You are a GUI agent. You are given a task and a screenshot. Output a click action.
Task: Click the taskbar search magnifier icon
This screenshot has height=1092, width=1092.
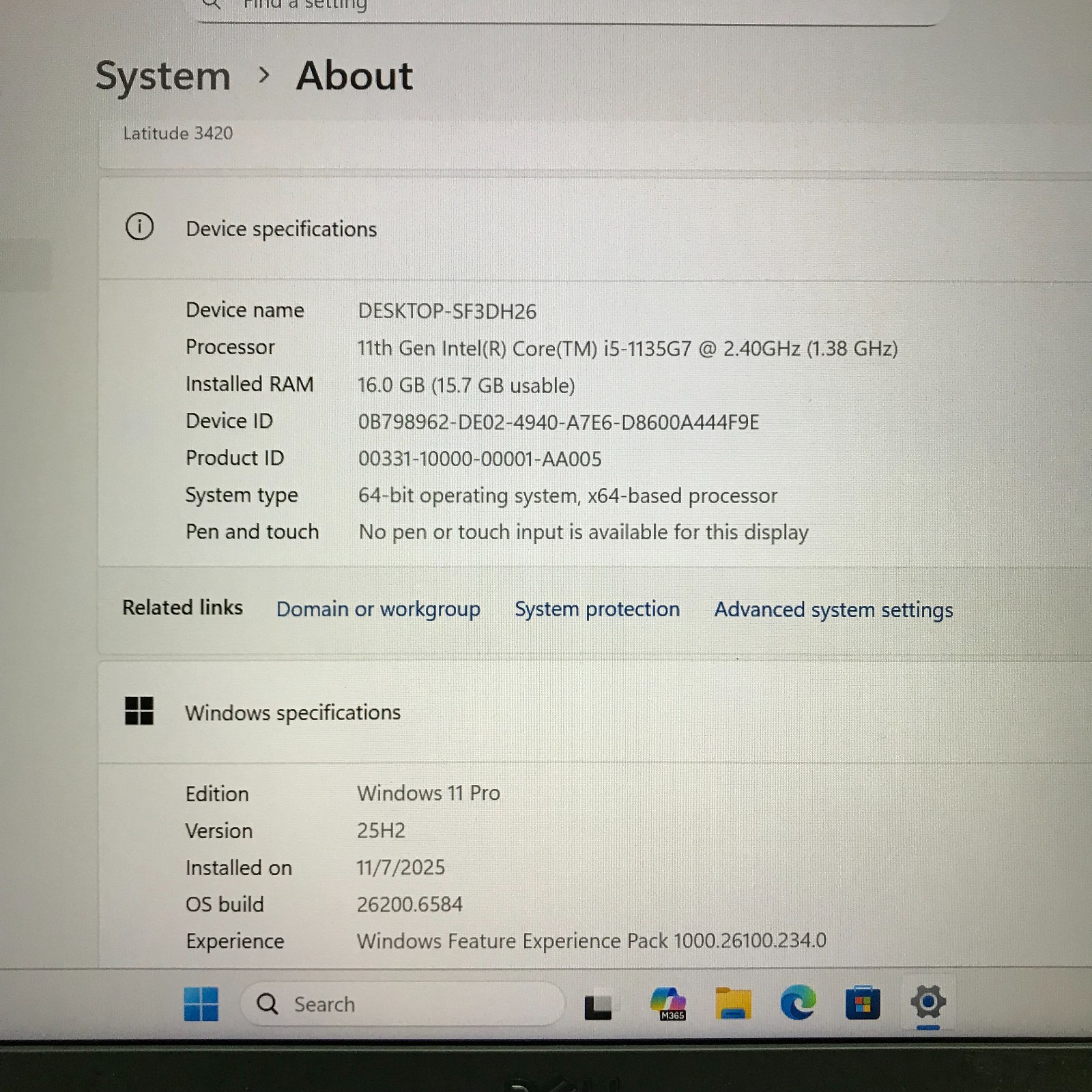[x=267, y=1004]
